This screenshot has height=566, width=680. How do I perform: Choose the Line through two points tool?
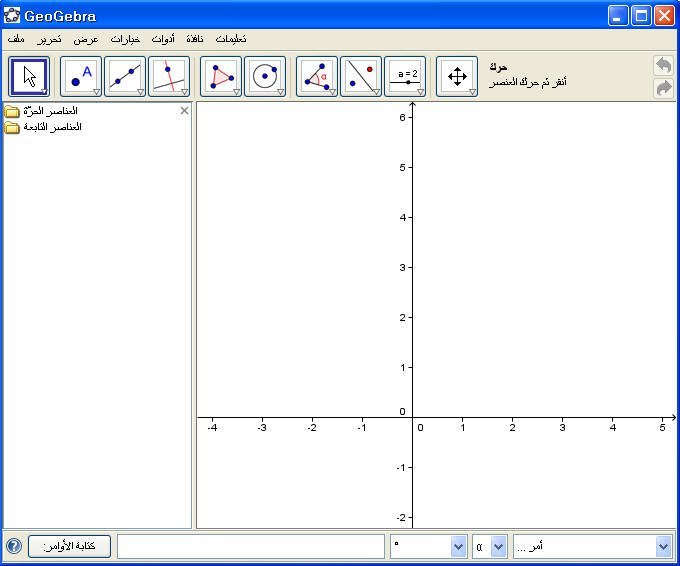tap(125, 76)
